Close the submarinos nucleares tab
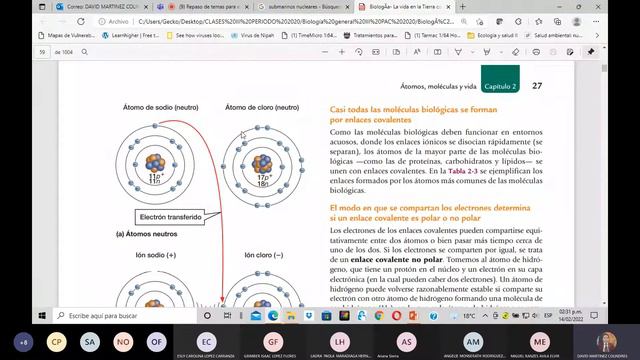 (347, 7)
